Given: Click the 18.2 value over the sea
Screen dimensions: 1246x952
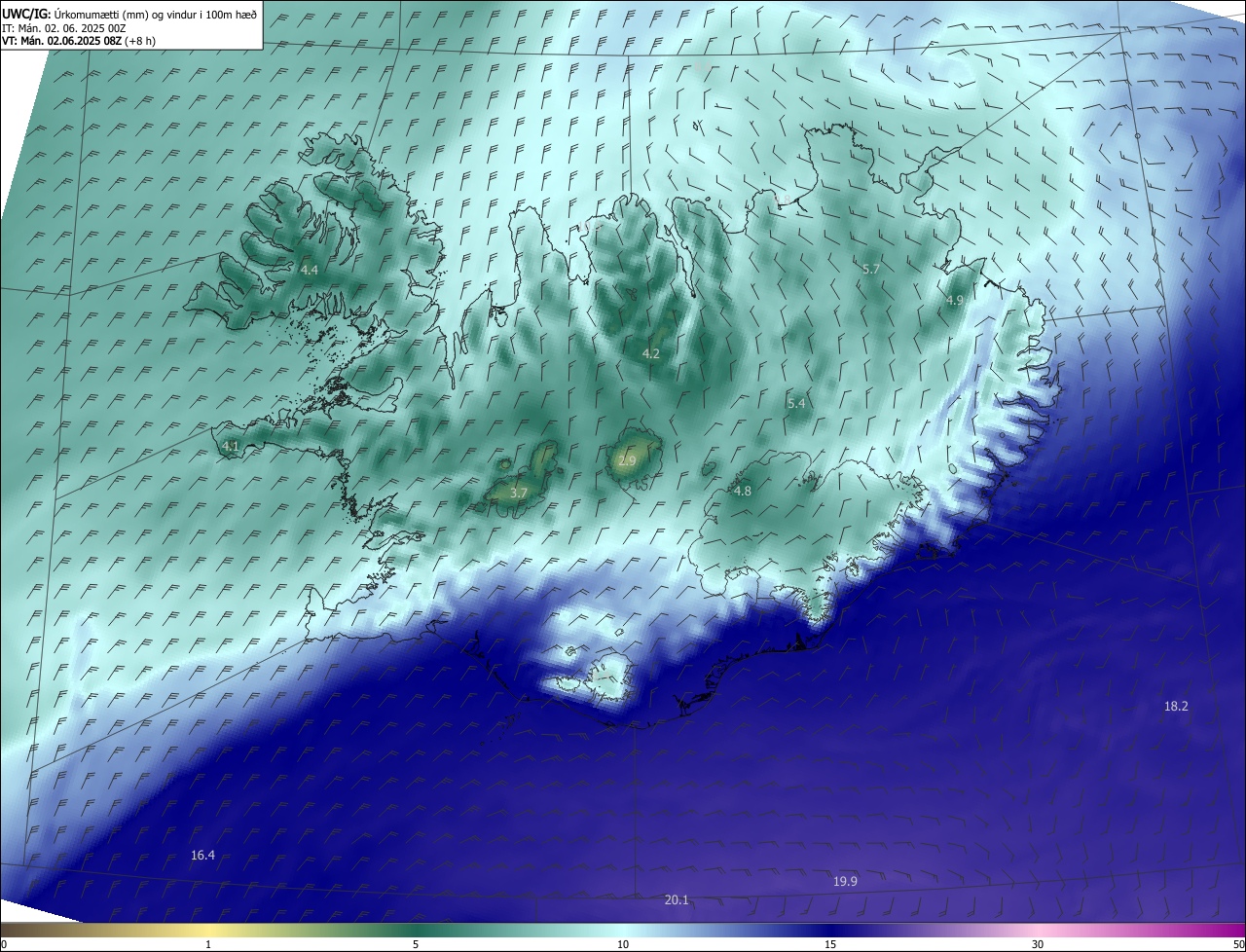Looking at the screenshot, I should (x=1176, y=706).
